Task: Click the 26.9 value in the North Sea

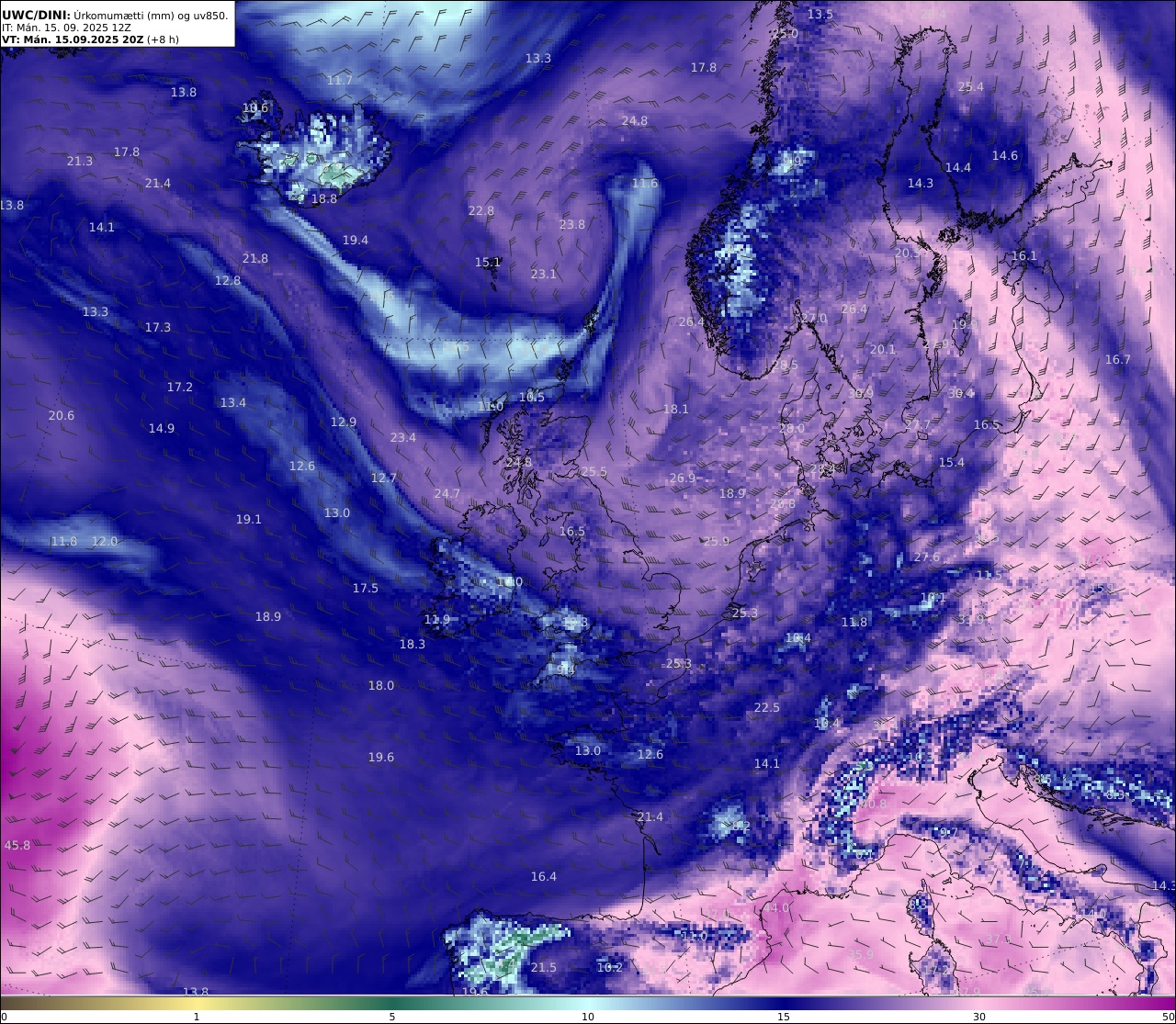Action: coord(683,478)
